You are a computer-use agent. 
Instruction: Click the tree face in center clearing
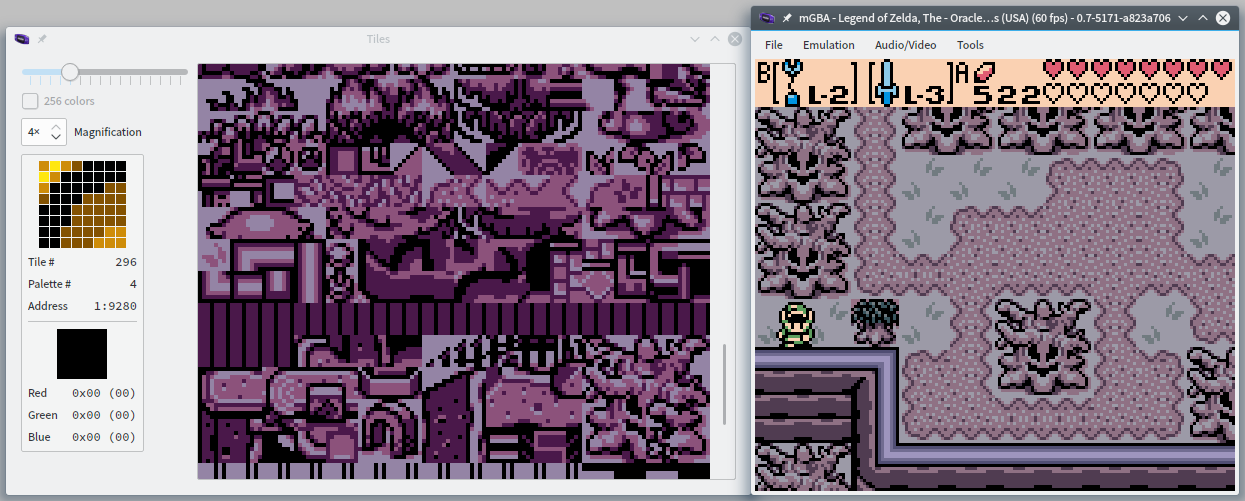[x=1042, y=346]
